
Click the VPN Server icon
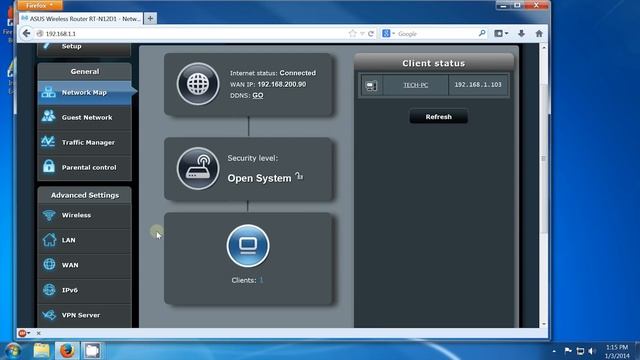(49, 315)
